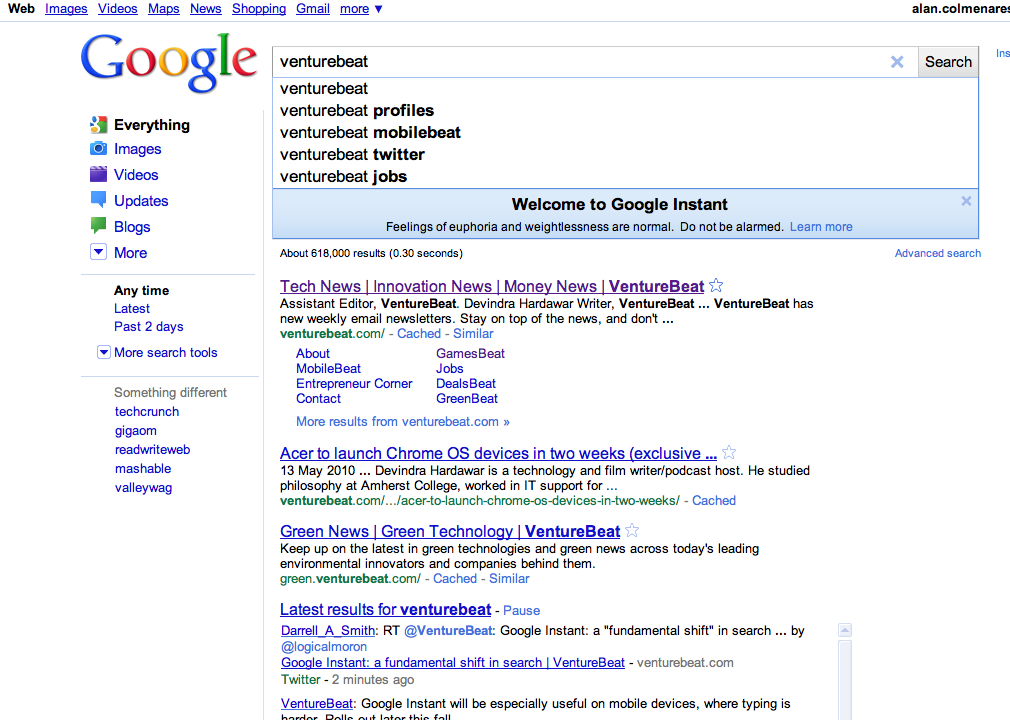This screenshot has height=720, width=1010.
Task: Click the Google logo
Action: coord(169,62)
